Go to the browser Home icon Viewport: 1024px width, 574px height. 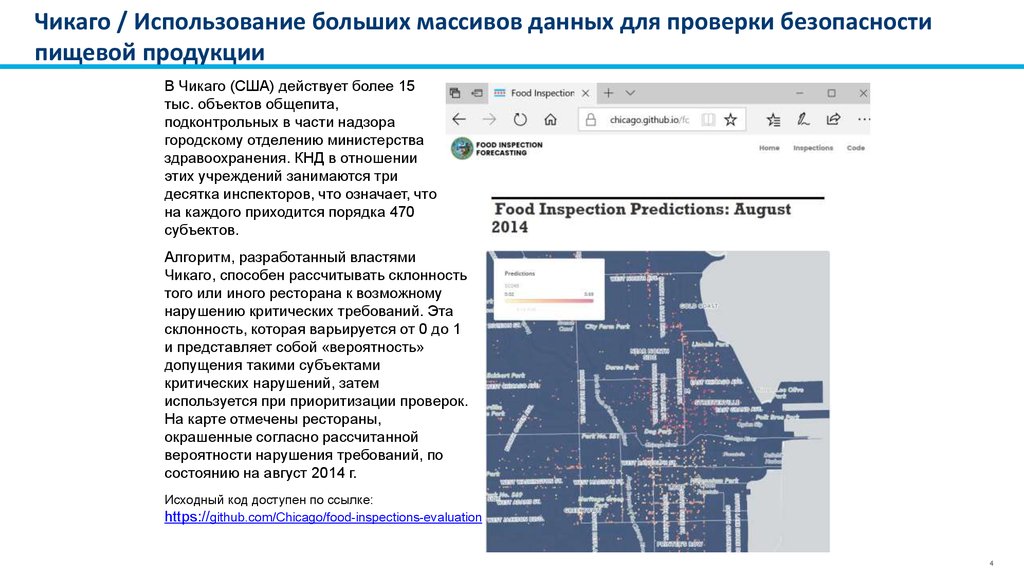pos(551,120)
